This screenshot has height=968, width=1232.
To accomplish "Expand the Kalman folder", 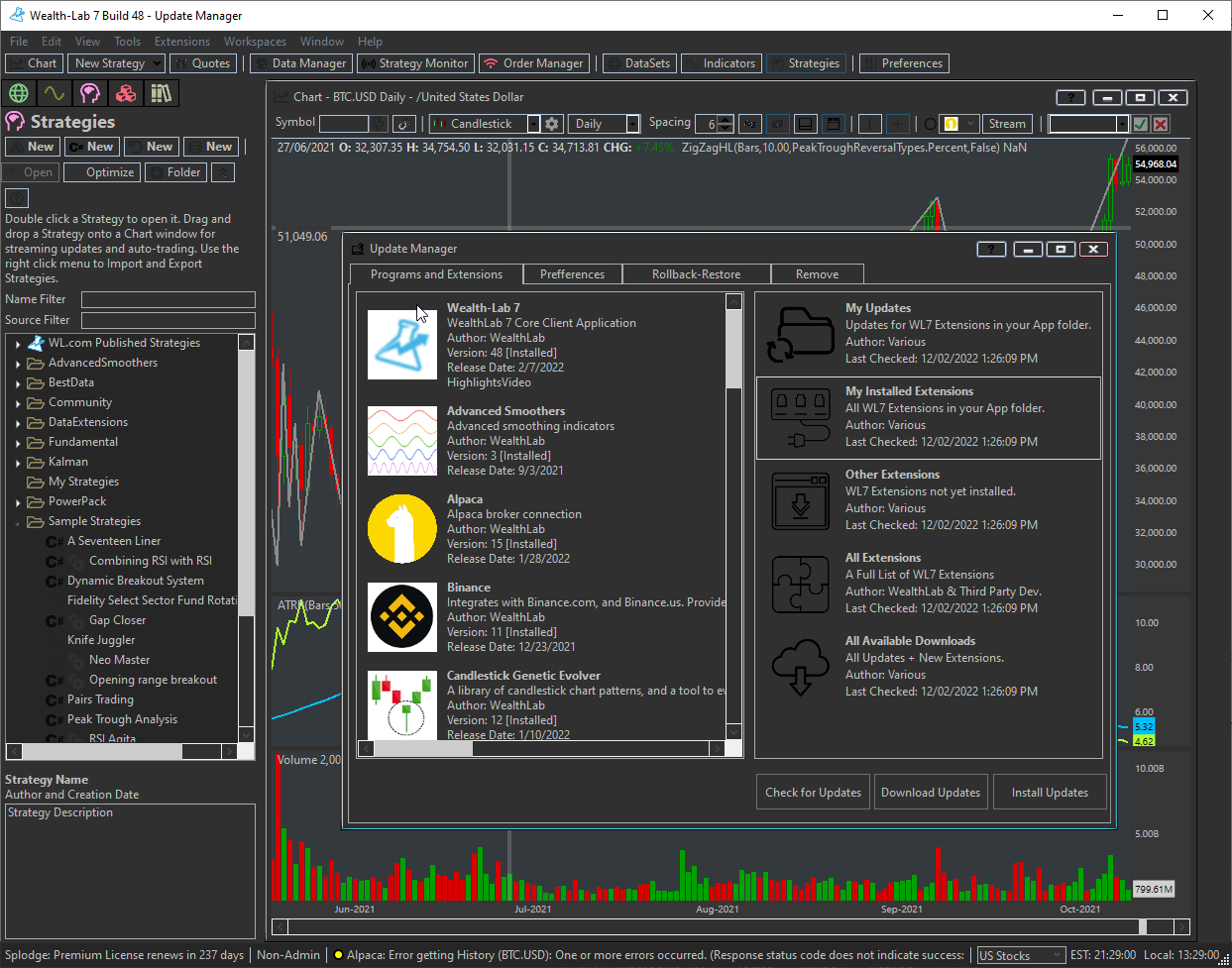I will pyautogui.click(x=18, y=463).
